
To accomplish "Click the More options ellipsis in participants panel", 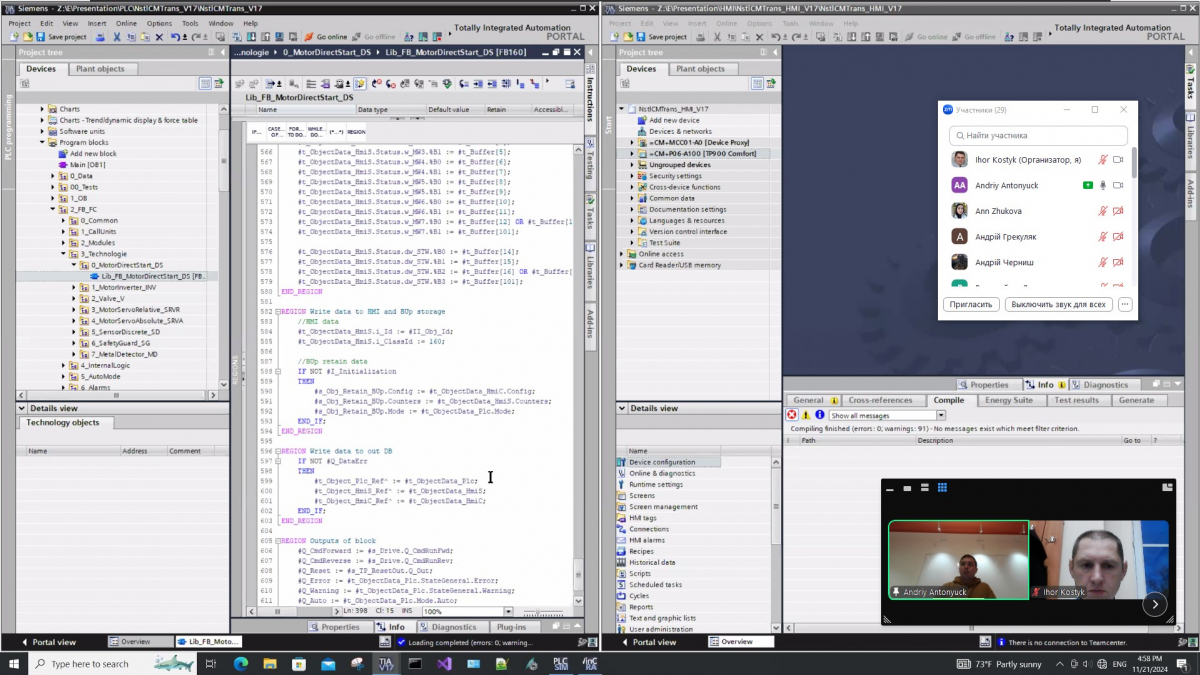I will pyautogui.click(x=1125, y=304).
